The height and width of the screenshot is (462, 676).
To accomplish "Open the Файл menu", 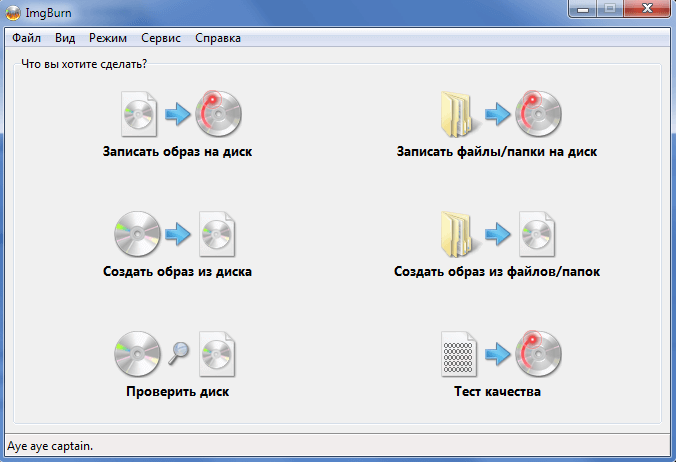I will pyautogui.click(x=27, y=38).
